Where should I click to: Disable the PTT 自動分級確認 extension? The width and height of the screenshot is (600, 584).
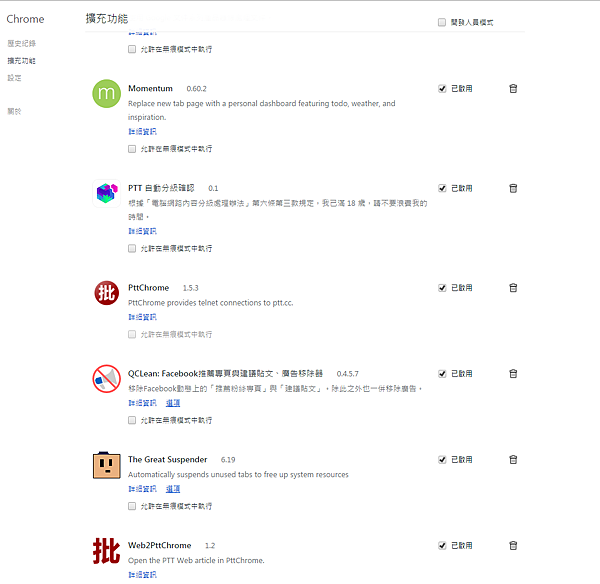point(442,188)
